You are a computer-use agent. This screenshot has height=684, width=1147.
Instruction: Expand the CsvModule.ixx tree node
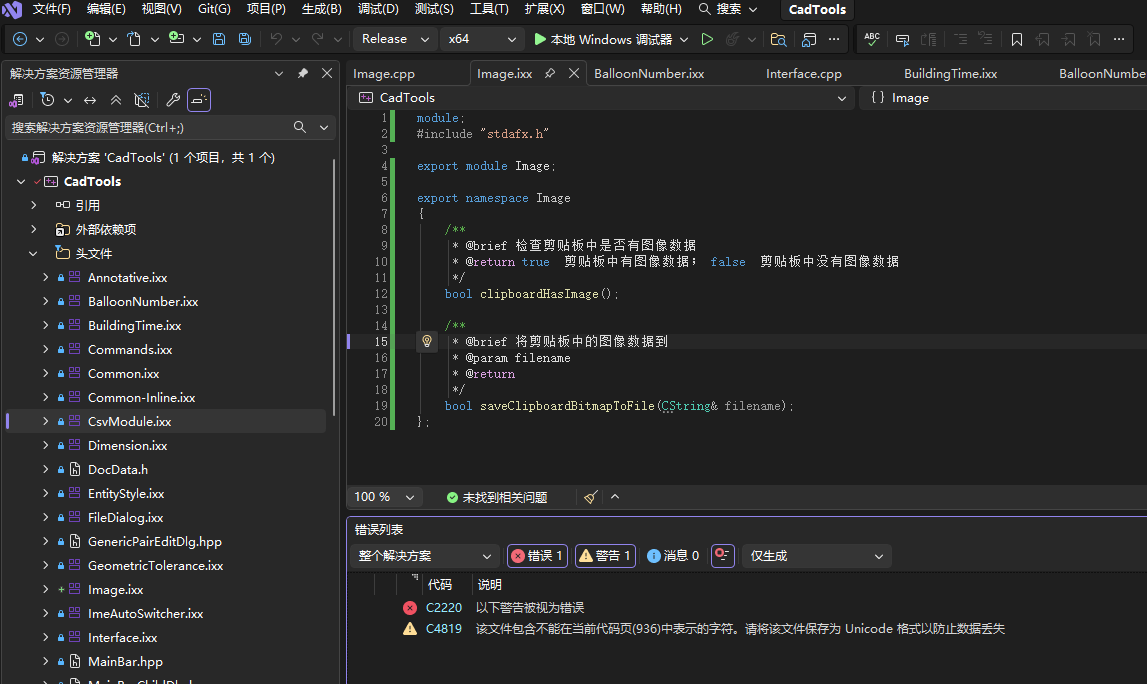tap(45, 422)
